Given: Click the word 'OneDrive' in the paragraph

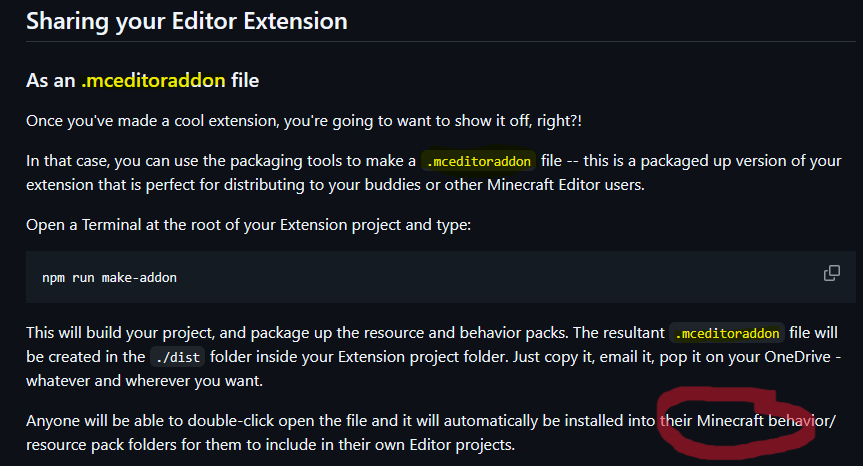Looking at the screenshot, I should pos(797,357).
